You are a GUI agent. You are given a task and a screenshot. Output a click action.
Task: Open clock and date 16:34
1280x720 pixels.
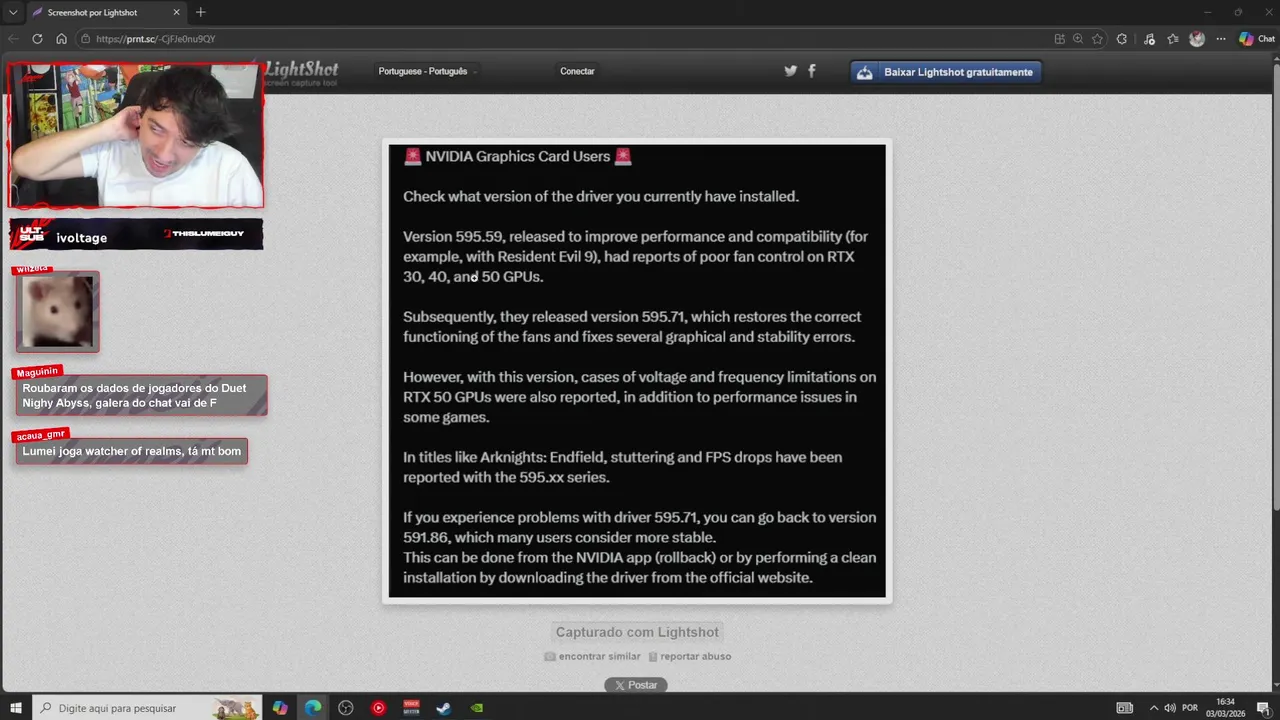click(x=1225, y=708)
